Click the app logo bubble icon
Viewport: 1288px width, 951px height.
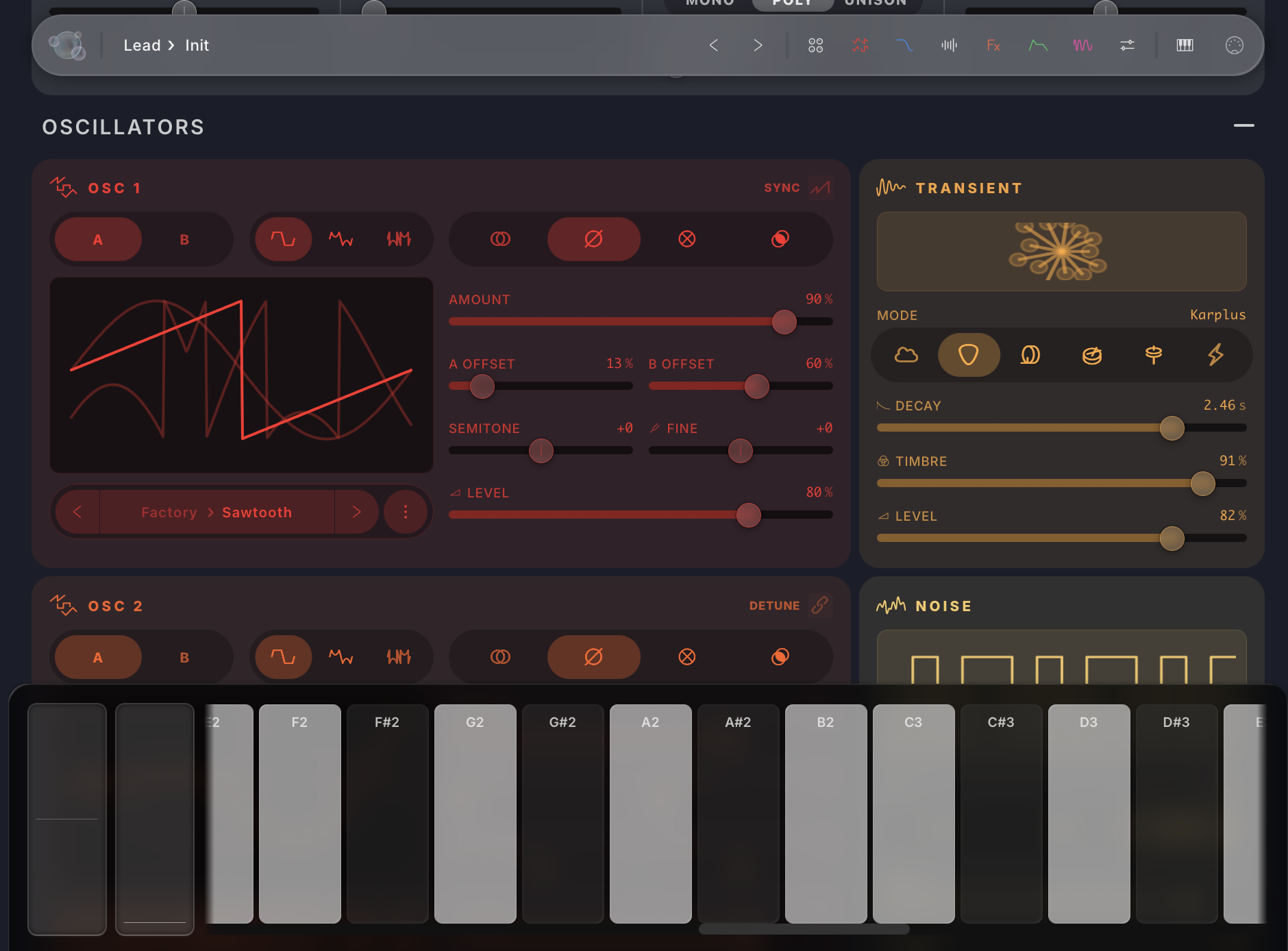coord(67,45)
